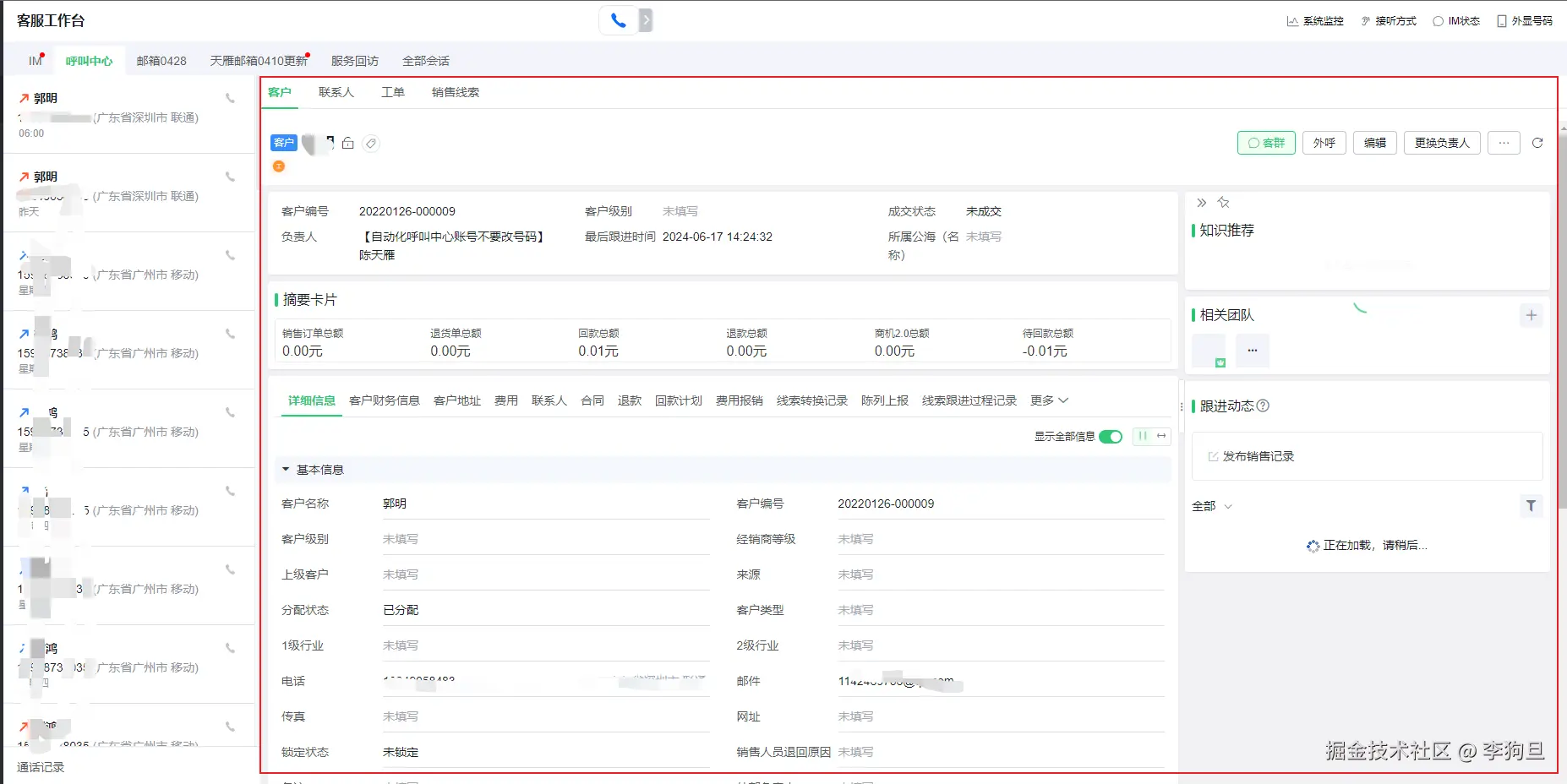
Task: Show the 全部会话 tab
Action: pyautogui.click(x=426, y=61)
